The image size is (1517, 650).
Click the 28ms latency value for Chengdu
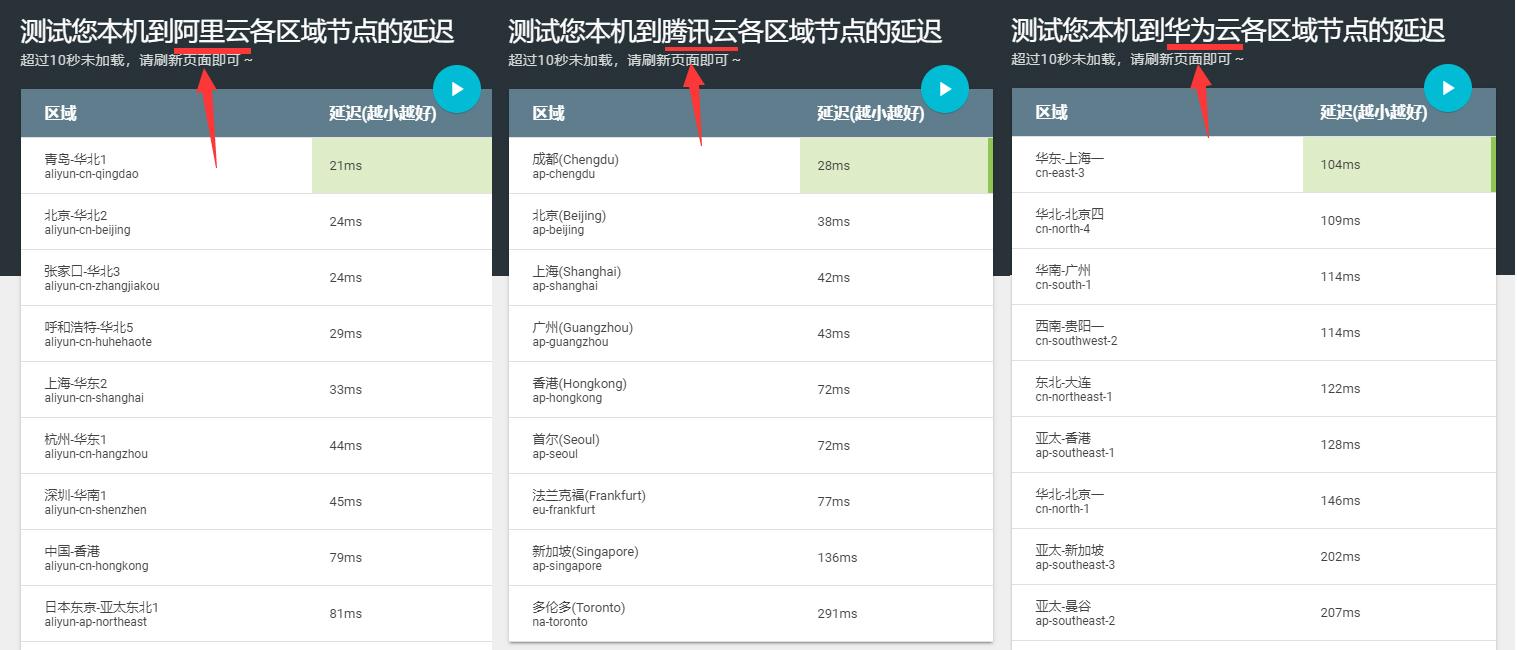pyautogui.click(x=833, y=166)
